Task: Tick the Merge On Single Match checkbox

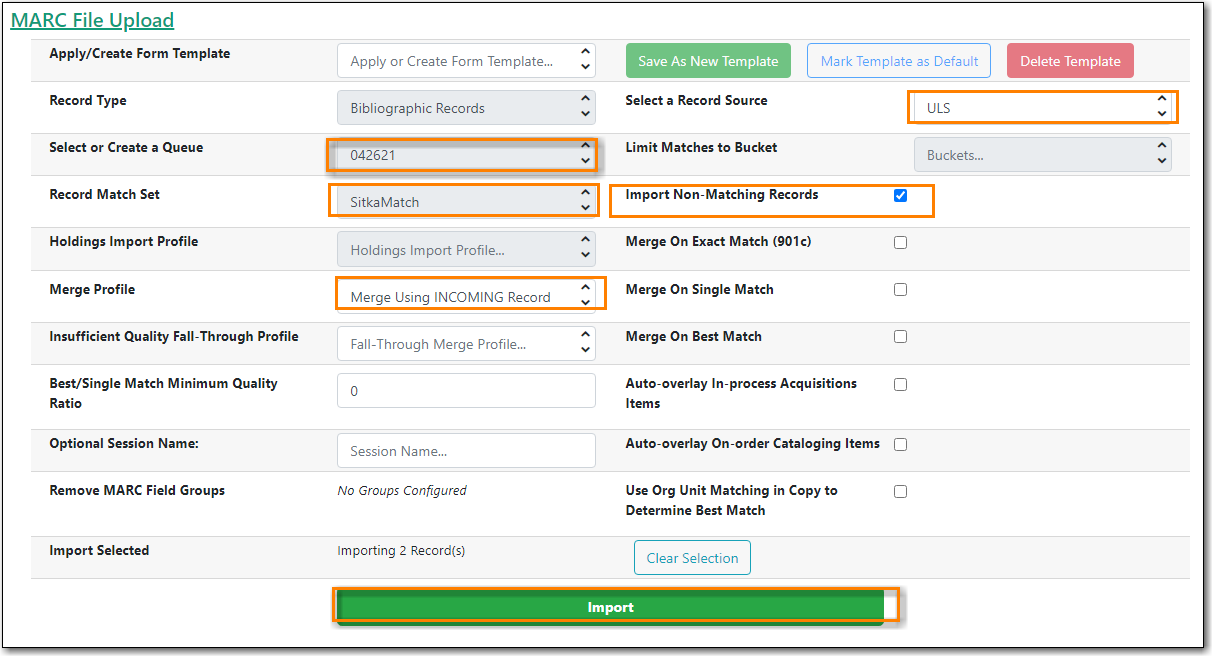Action: pos(900,289)
